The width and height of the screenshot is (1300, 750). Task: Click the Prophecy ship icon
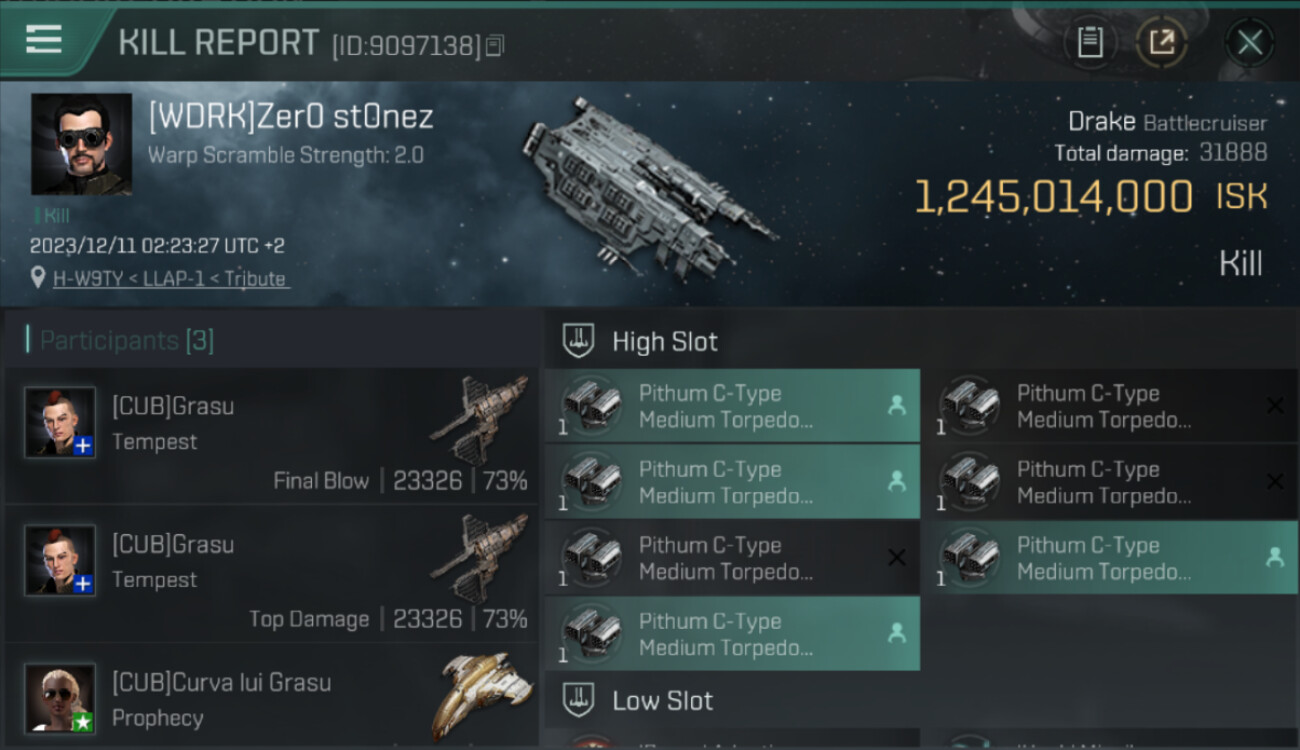[x=485, y=695]
